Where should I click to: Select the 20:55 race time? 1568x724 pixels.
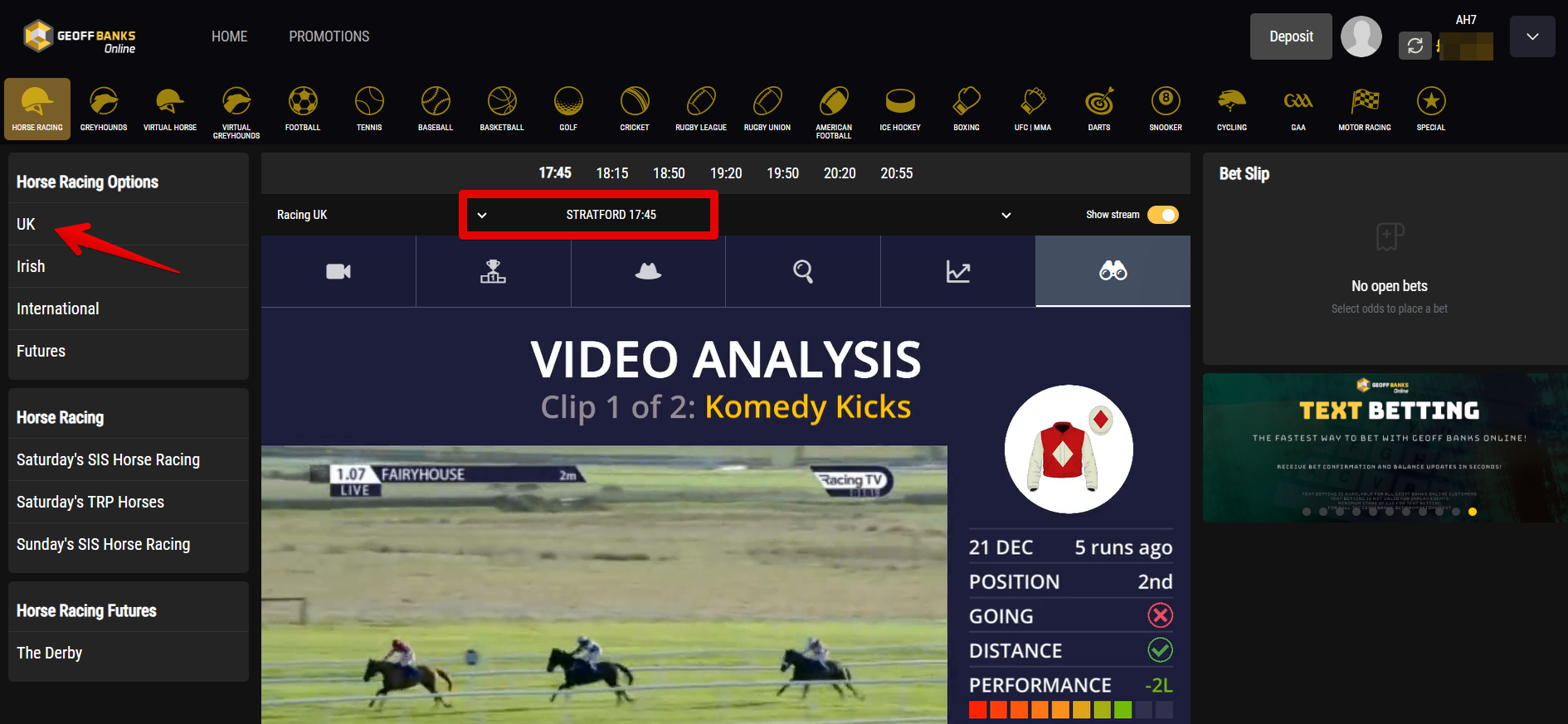click(x=897, y=172)
